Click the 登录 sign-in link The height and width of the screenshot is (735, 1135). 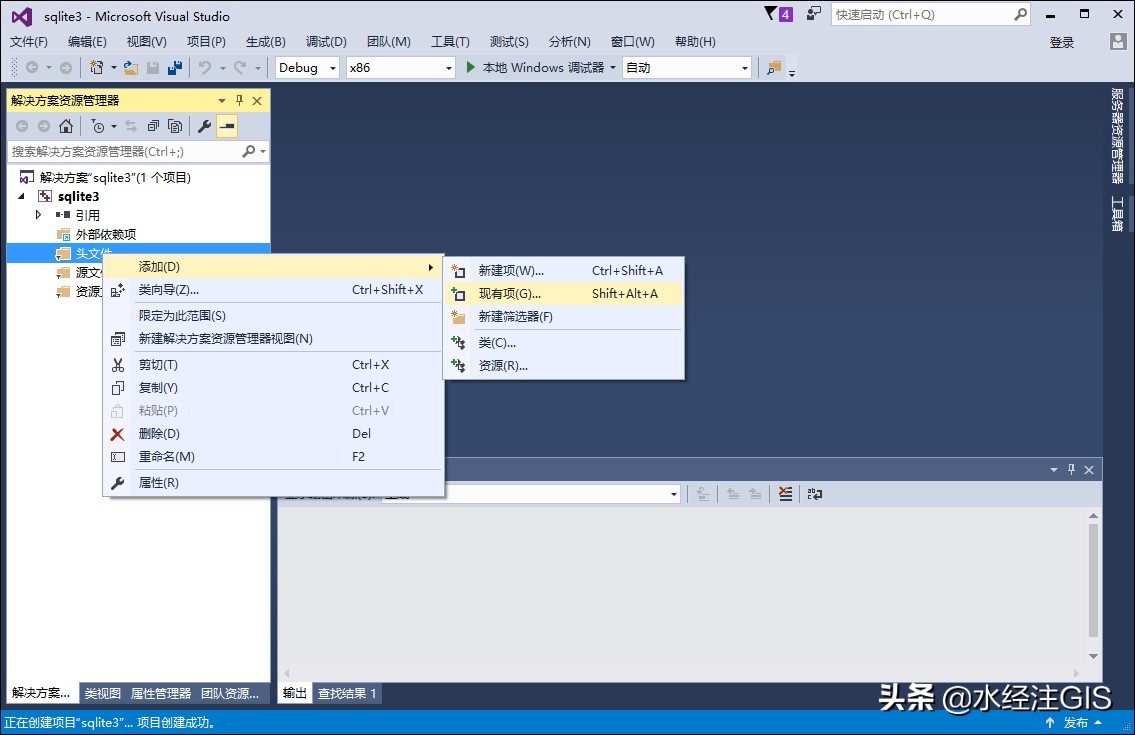tap(1062, 42)
